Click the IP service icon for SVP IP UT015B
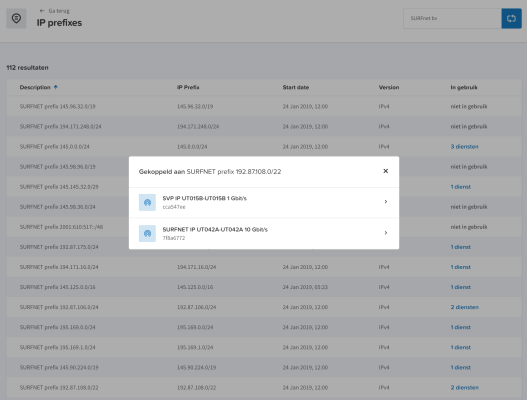 (147, 202)
